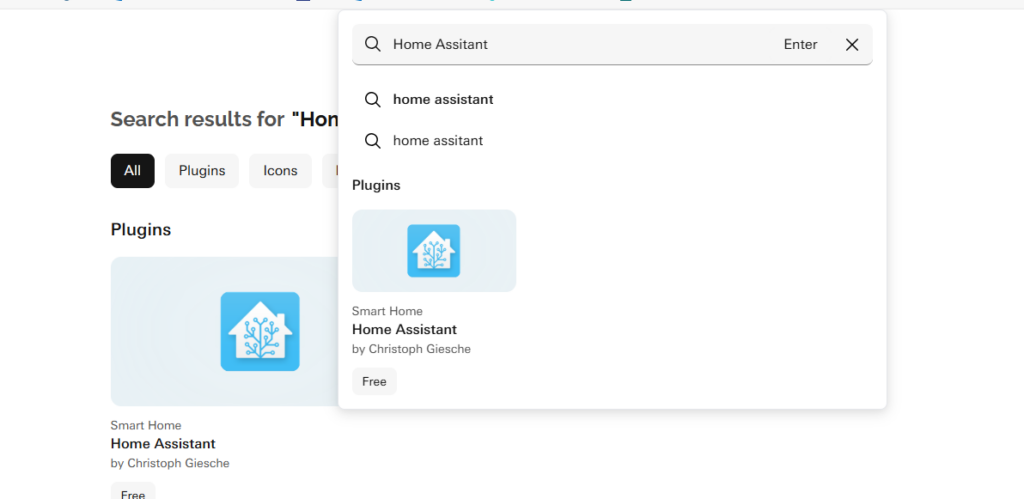1024x499 pixels.
Task: Choose the bold "home assistant" suggestion text
Action: (443, 100)
